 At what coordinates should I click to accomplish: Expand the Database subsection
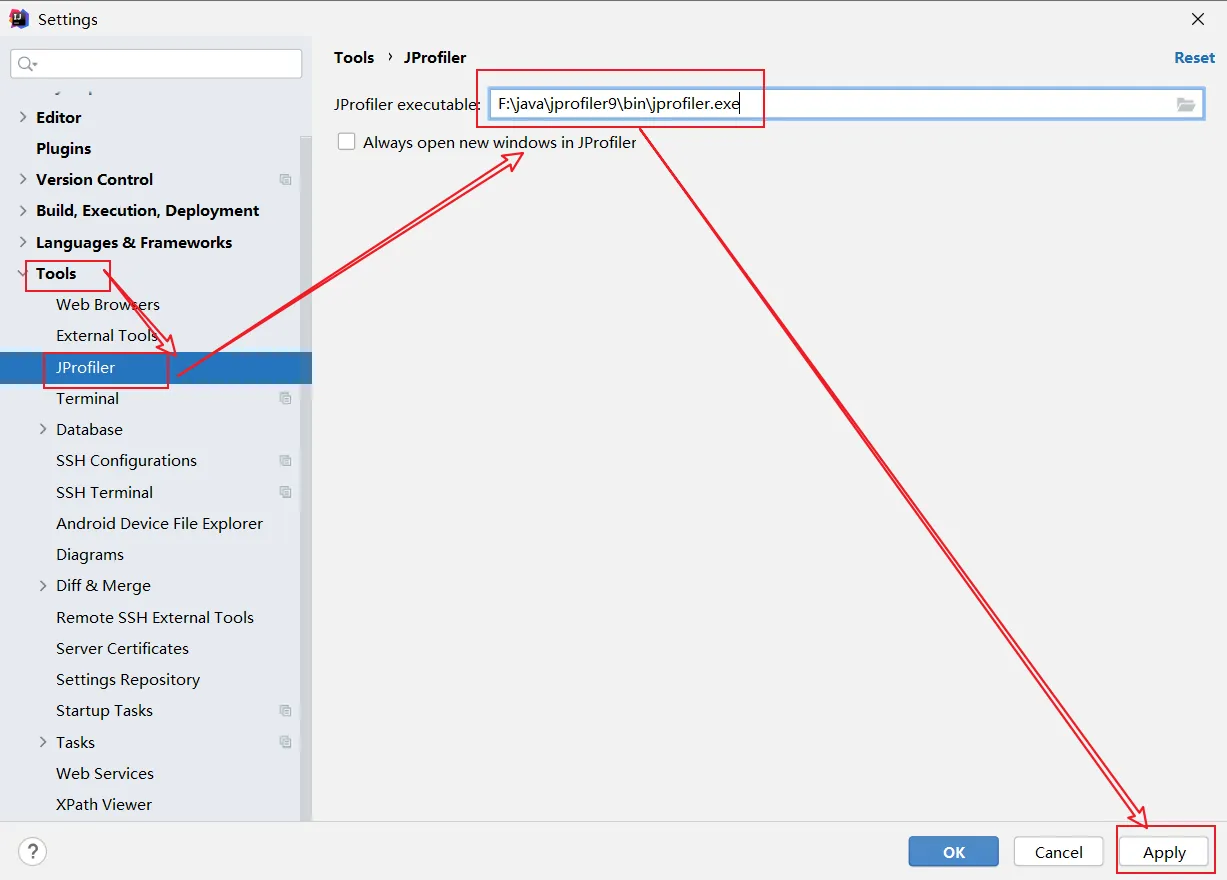[x=43, y=429]
